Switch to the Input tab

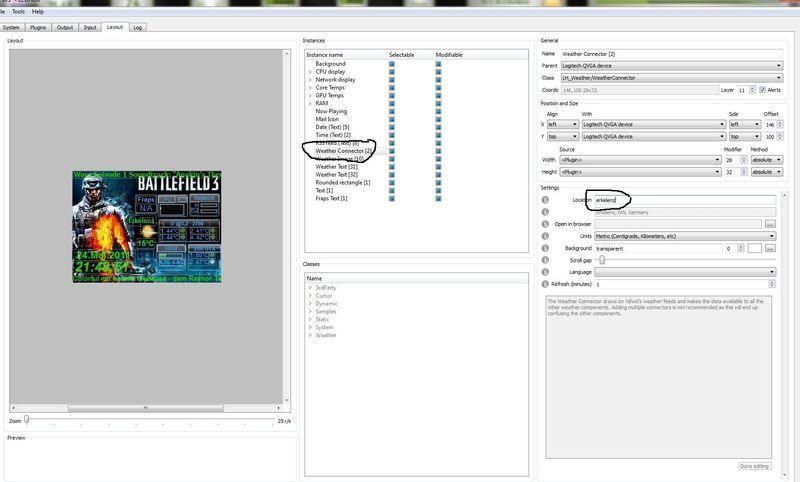(x=90, y=28)
